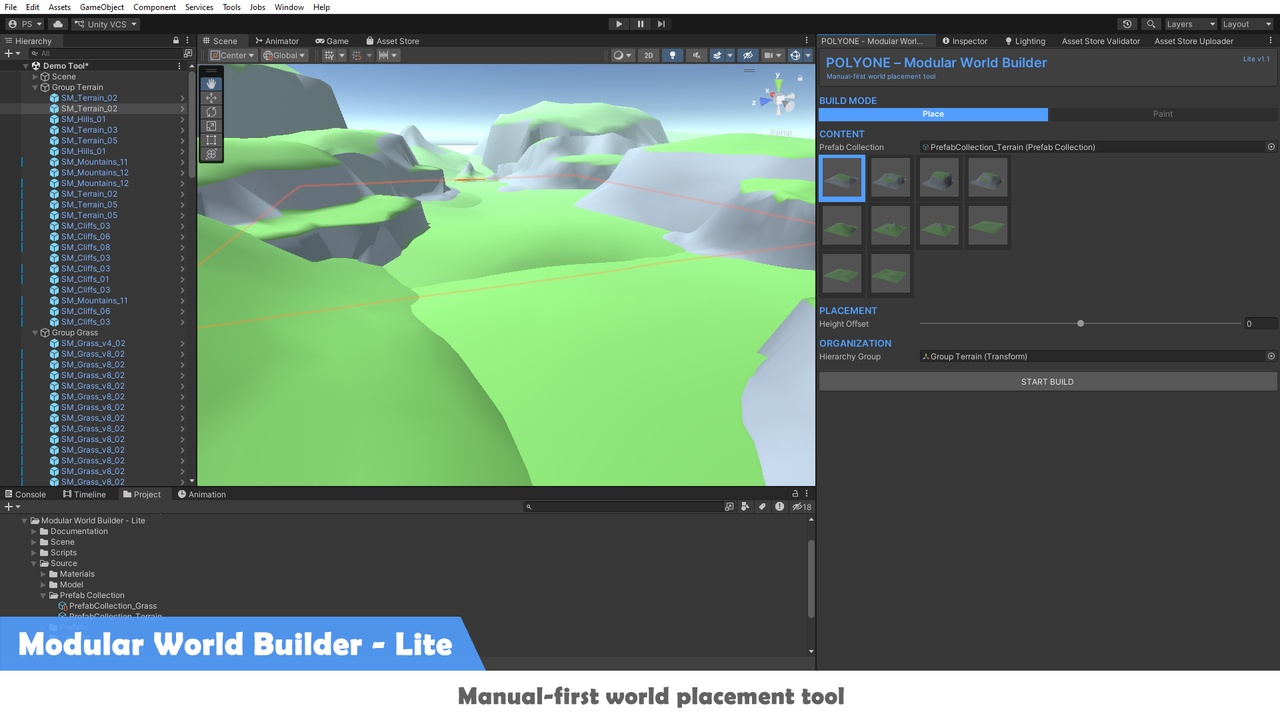This screenshot has height=720, width=1280.
Task: Expand the Documentation folder
Action: 33,531
